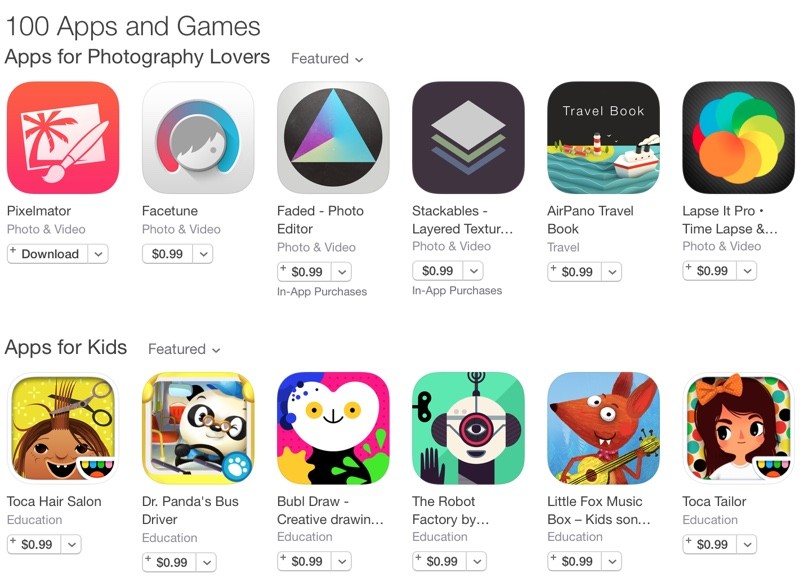Open the Little Fox Music Box icon
The image size is (800, 582).
(x=604, y=428)
